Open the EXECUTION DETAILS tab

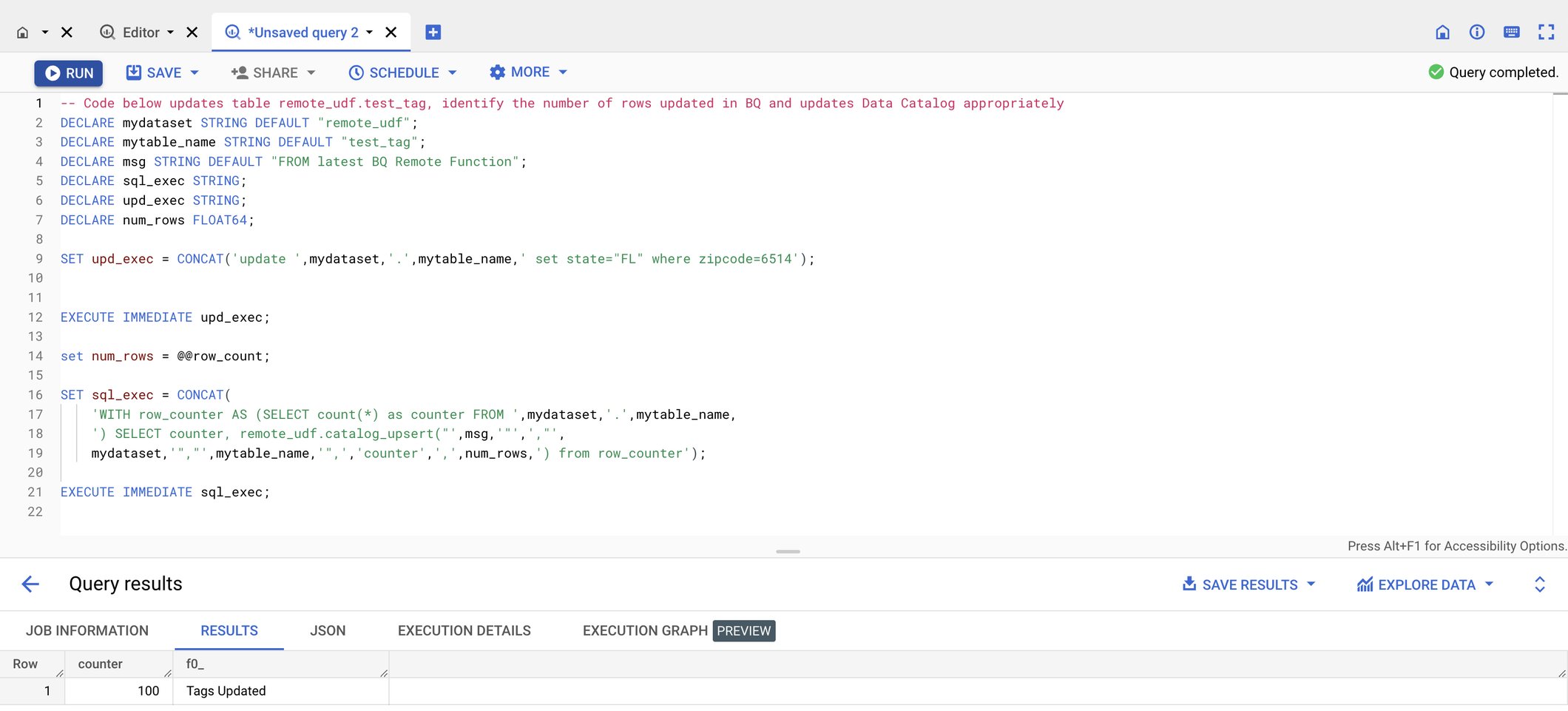point(464,630)
